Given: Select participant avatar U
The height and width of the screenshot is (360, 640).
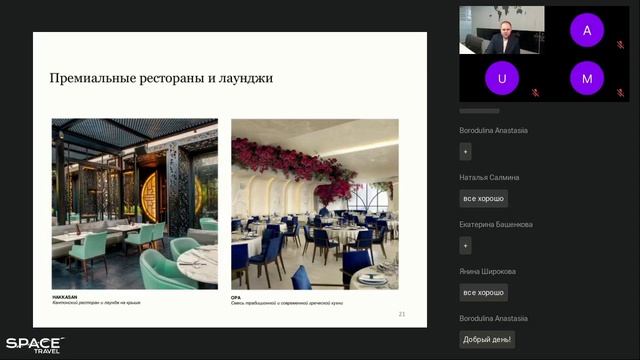Looking at the screenshot, I should coord(502,78).
